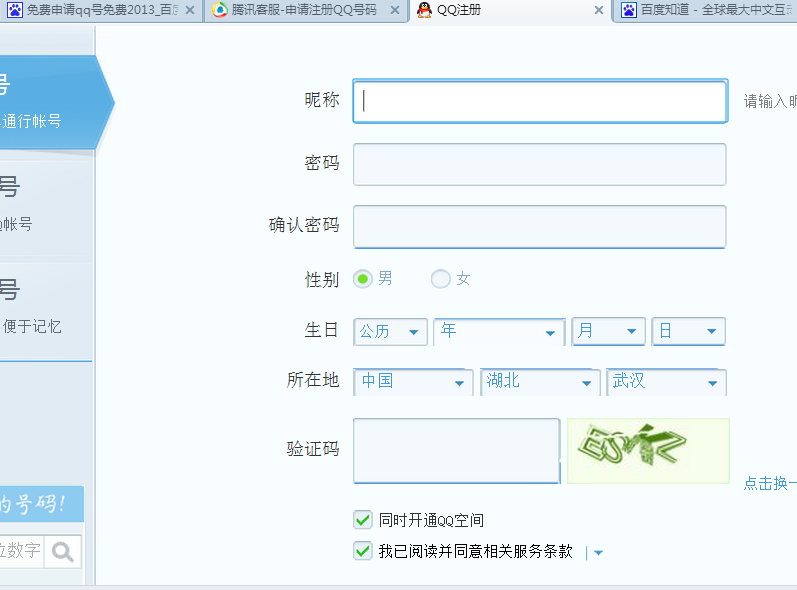Click the Baidu paw icon on 百度知道 tab
797x590 pixels.
click(x=629, y=10)
